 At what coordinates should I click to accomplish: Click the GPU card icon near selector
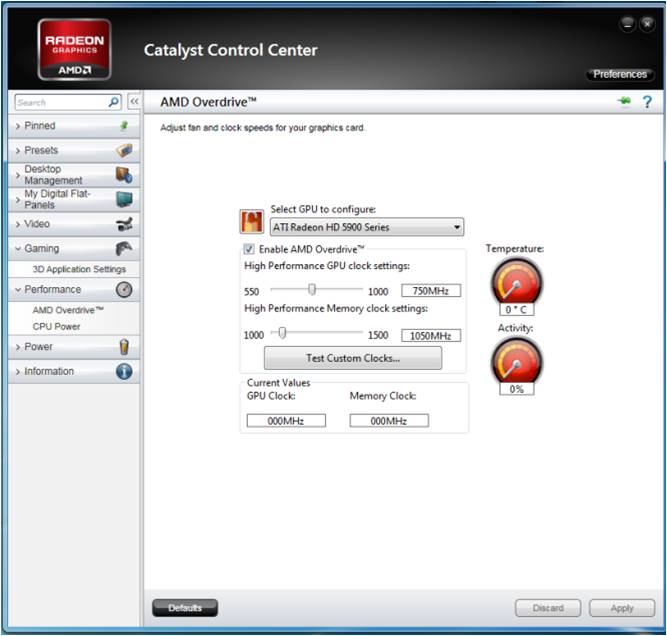pos(252,222)
